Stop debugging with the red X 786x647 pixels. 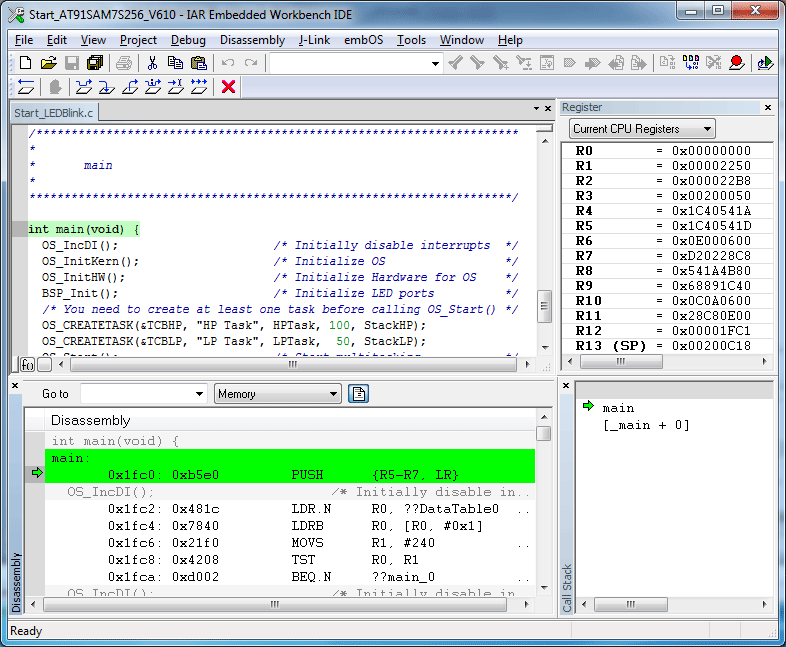tap(229, 87)
